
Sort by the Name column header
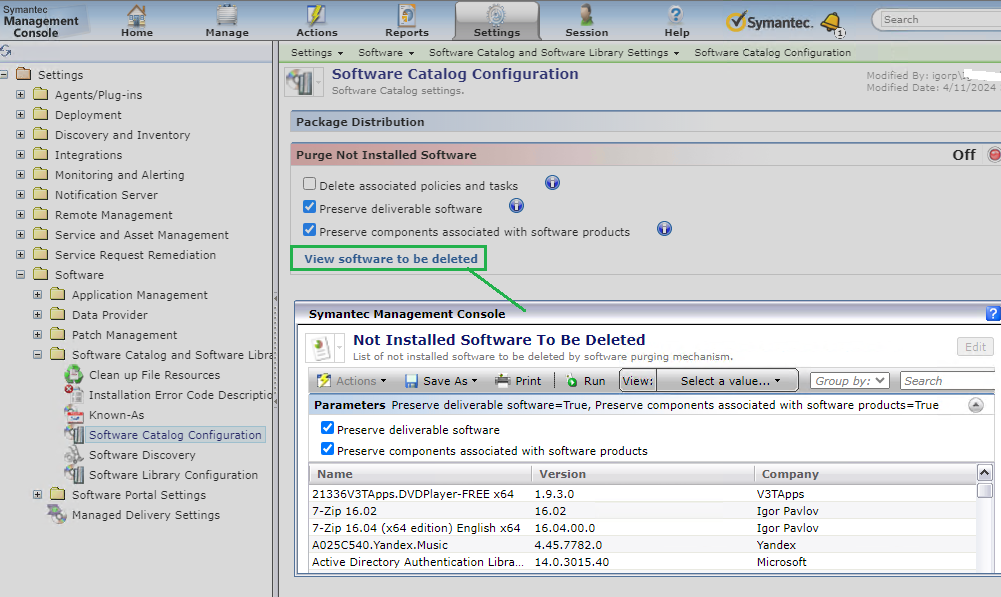[x=420, y=474]
